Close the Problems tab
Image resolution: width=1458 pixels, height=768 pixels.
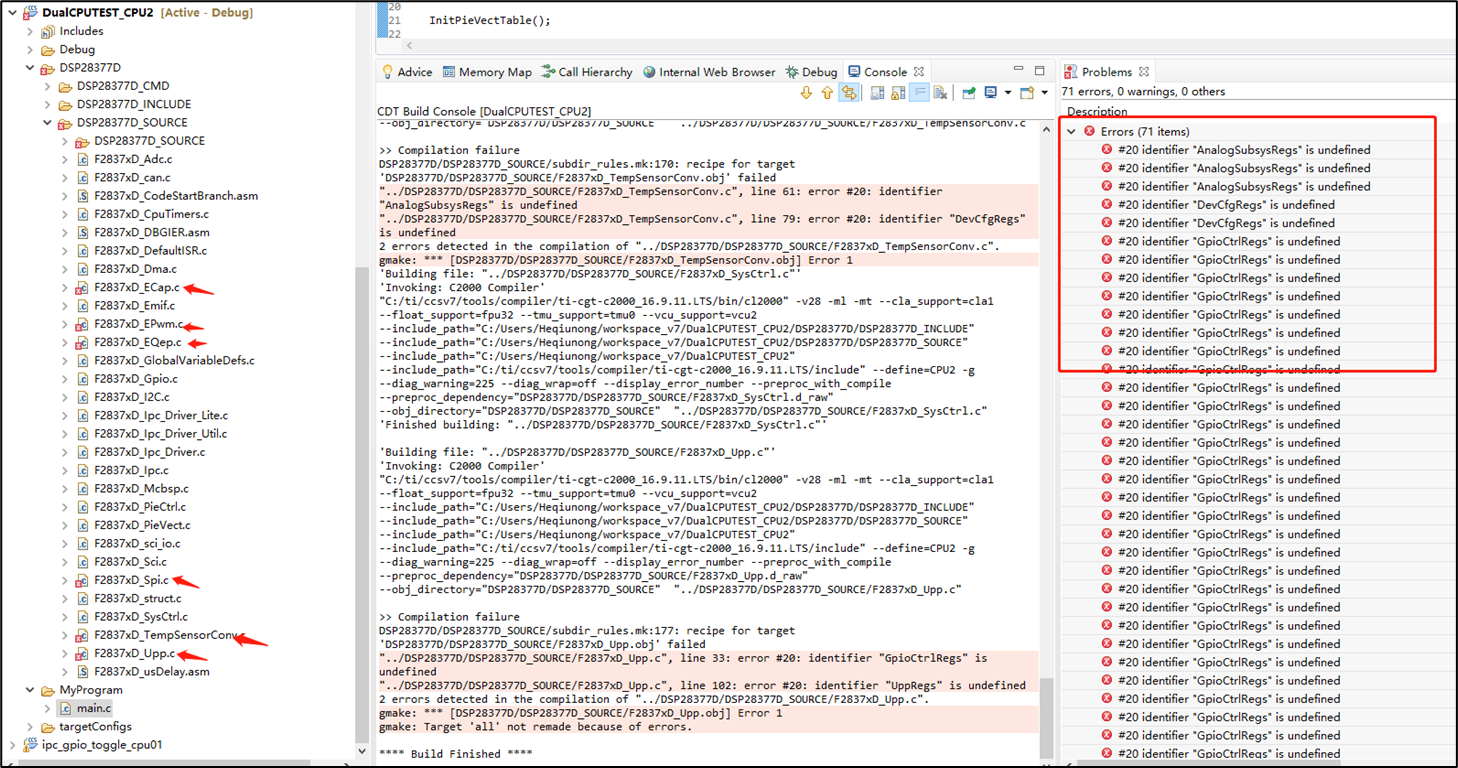(x=1144, y=72)
